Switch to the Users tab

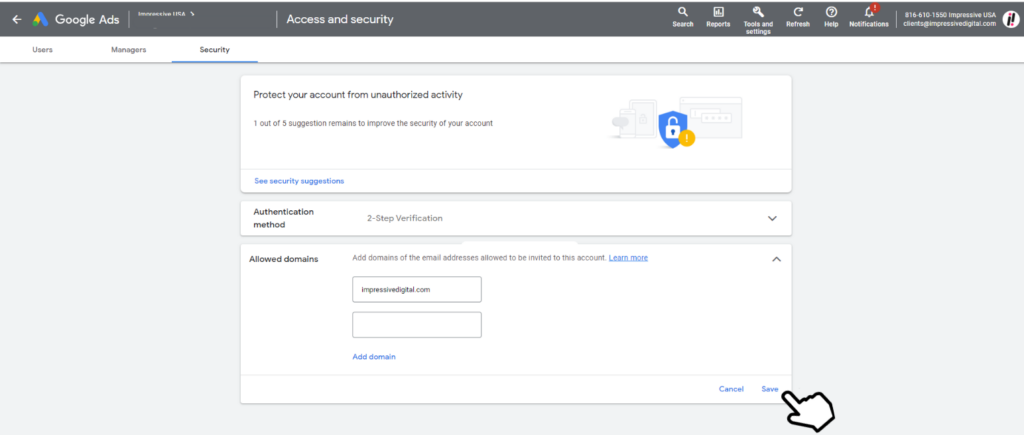(x=43, y=49)
